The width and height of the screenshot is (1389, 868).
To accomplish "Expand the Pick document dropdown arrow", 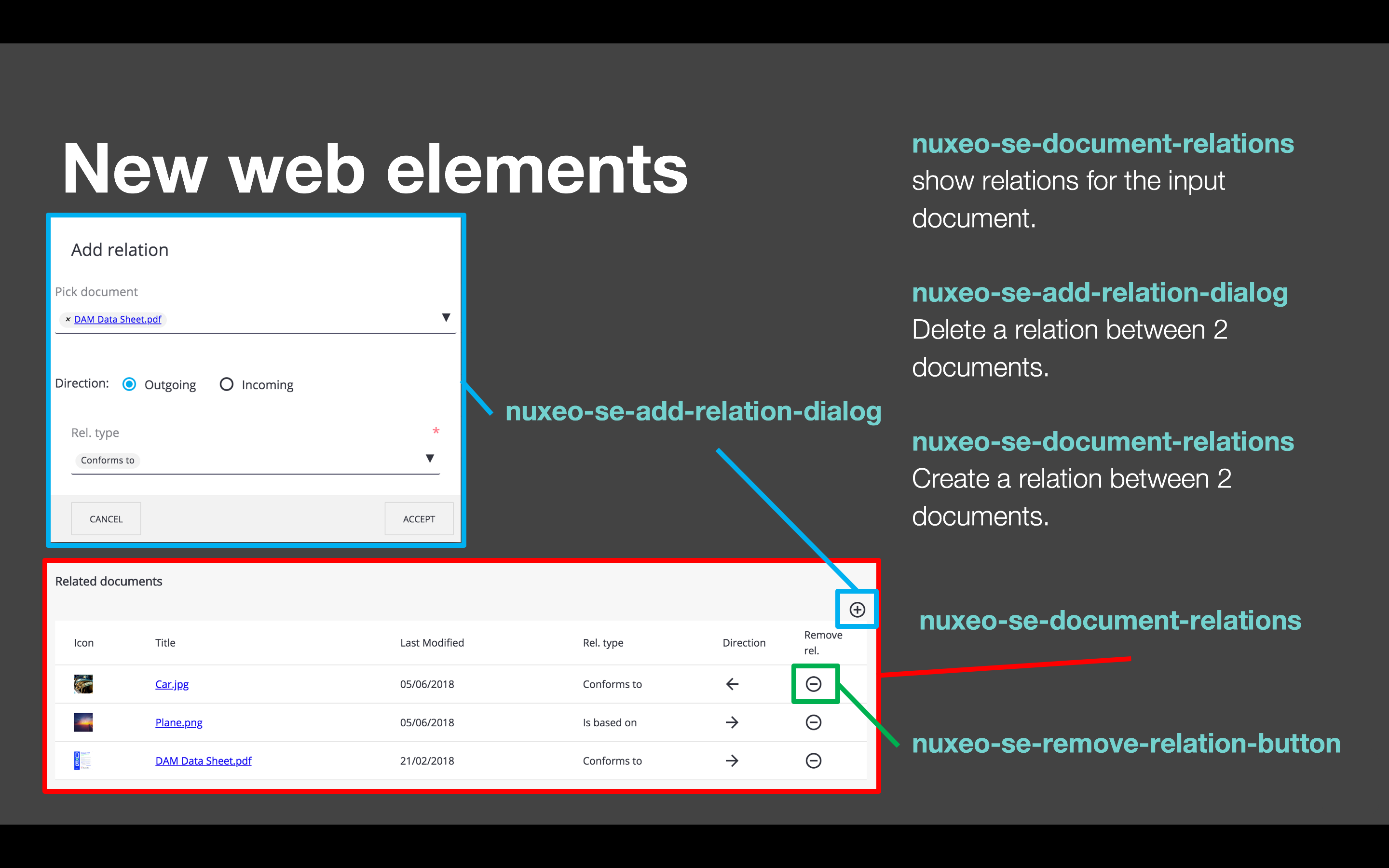I will pyautogui.click(x=446, y=317).
